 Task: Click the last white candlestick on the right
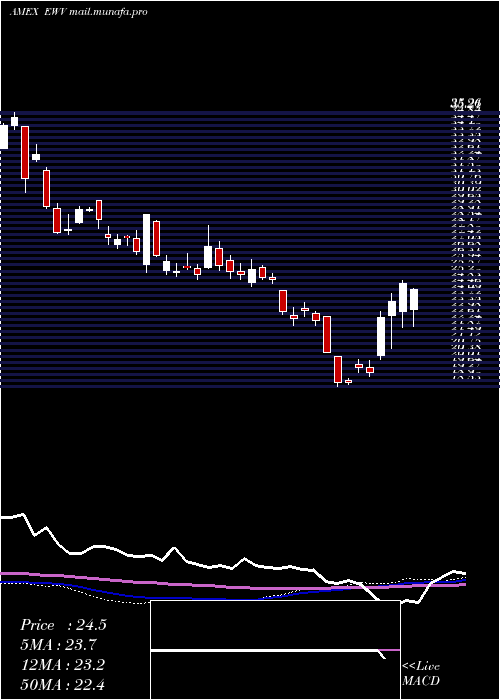(414, 300)
